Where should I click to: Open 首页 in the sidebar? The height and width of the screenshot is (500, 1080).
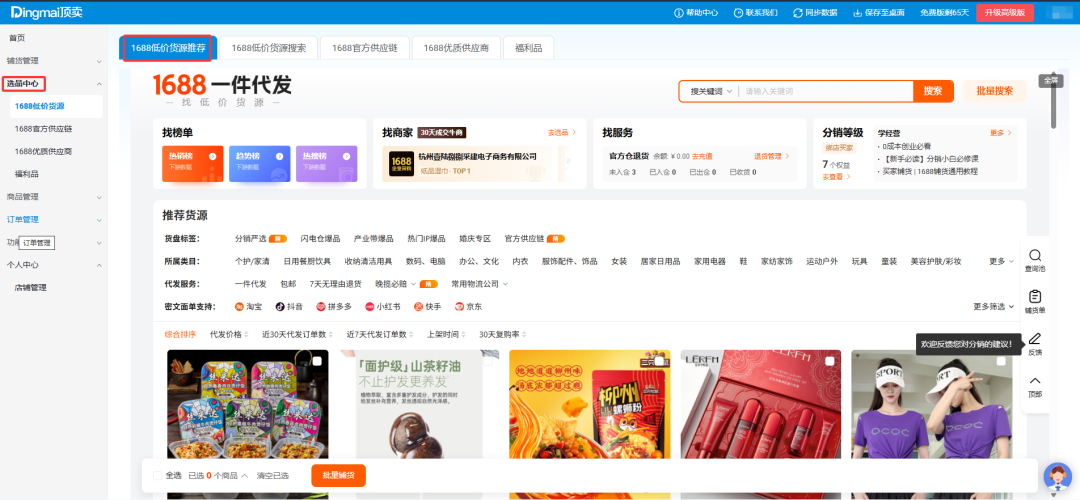[x=17, y=38]
